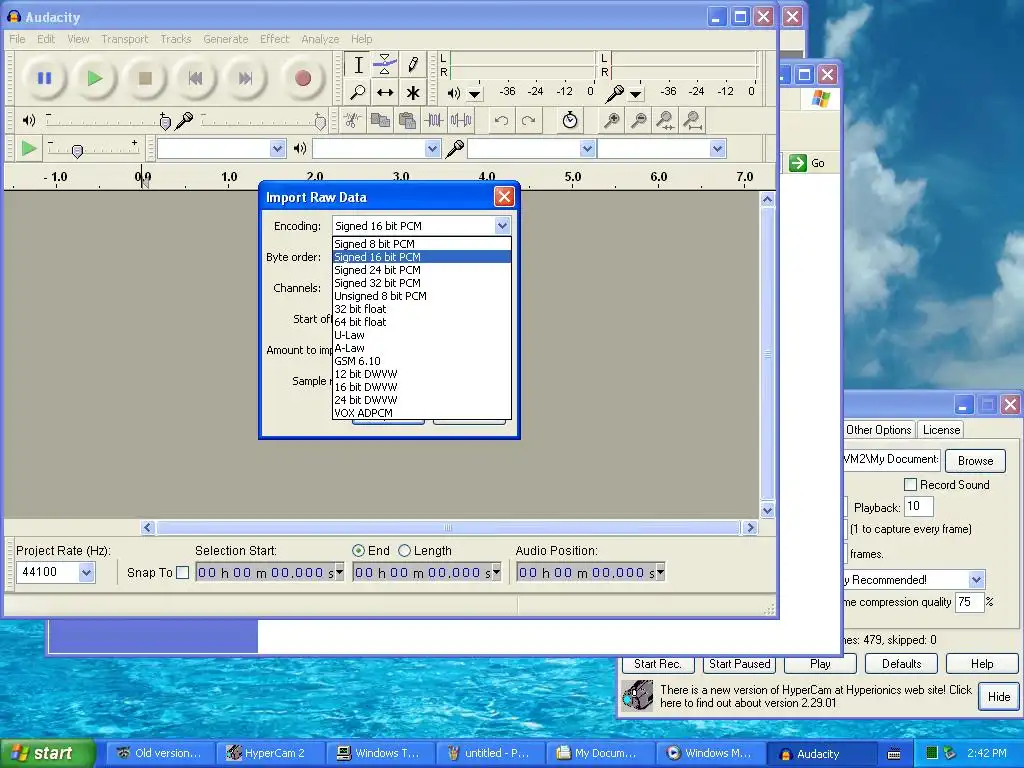Image resolution: width=1024 pixels, height=768 pixels.
Task: Open output meter dropdown arrow
Action: 475,95
